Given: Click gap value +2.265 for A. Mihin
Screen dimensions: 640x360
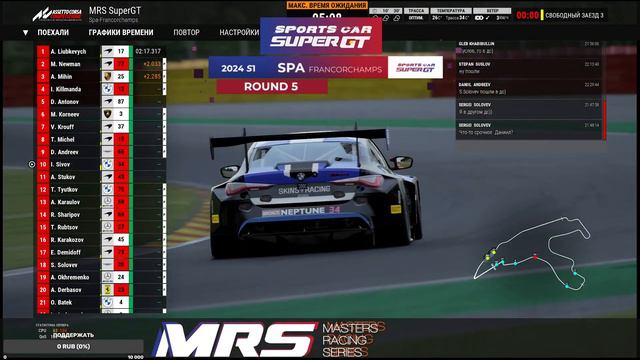Looking at the screenshot, I should click(x=152, y=77).
